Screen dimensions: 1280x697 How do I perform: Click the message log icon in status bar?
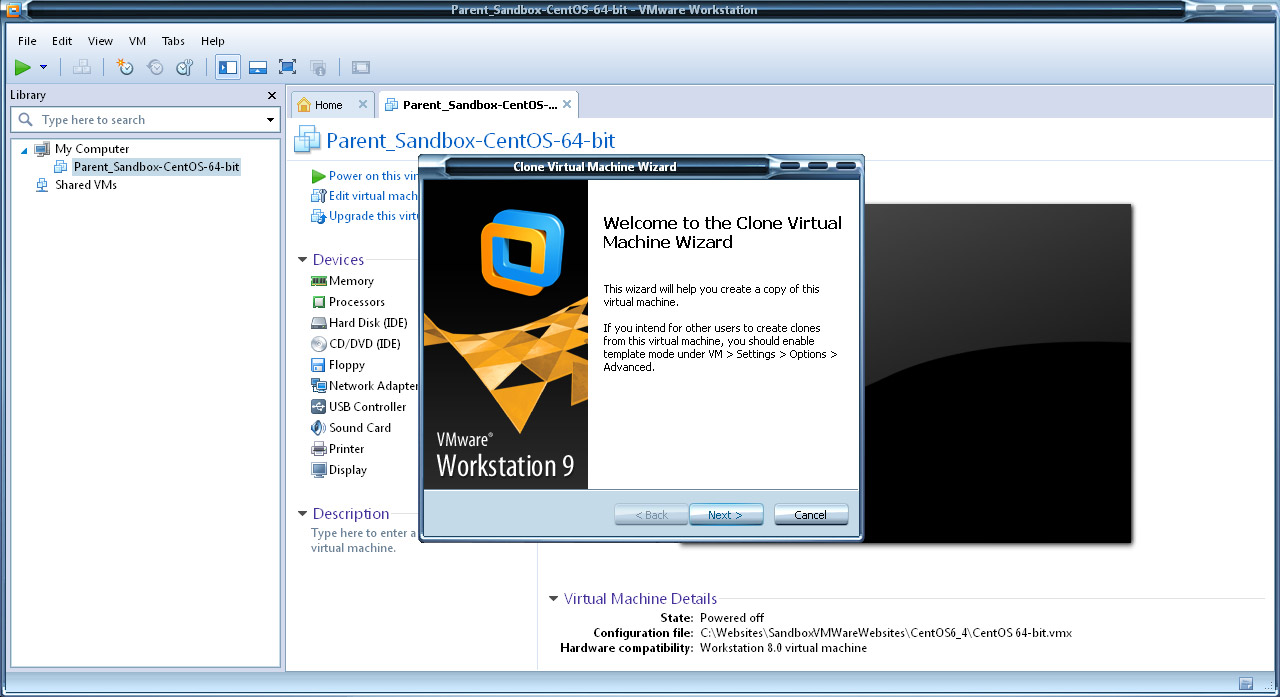click(1246, 684)
